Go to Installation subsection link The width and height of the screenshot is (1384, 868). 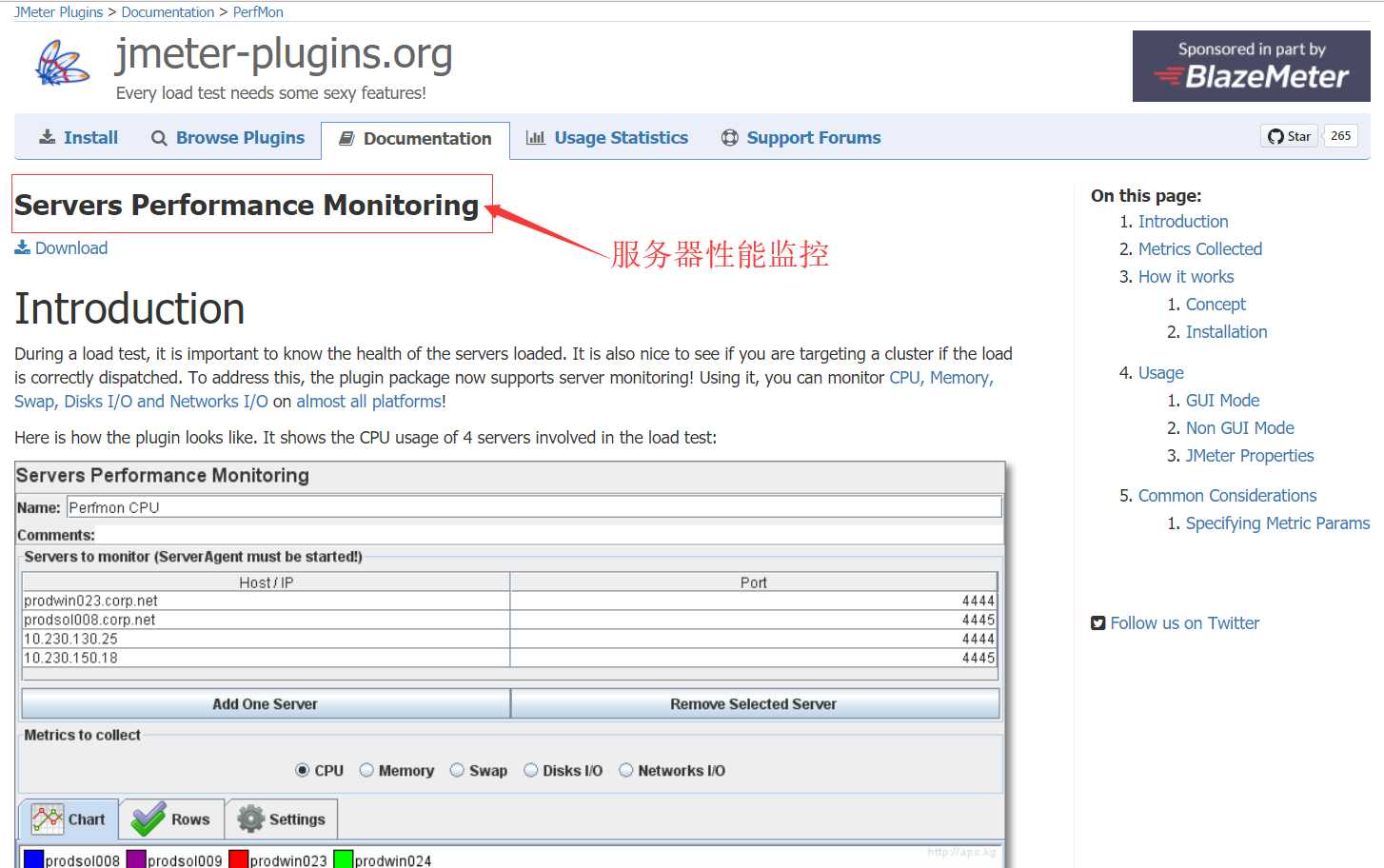pos(1227,332)
